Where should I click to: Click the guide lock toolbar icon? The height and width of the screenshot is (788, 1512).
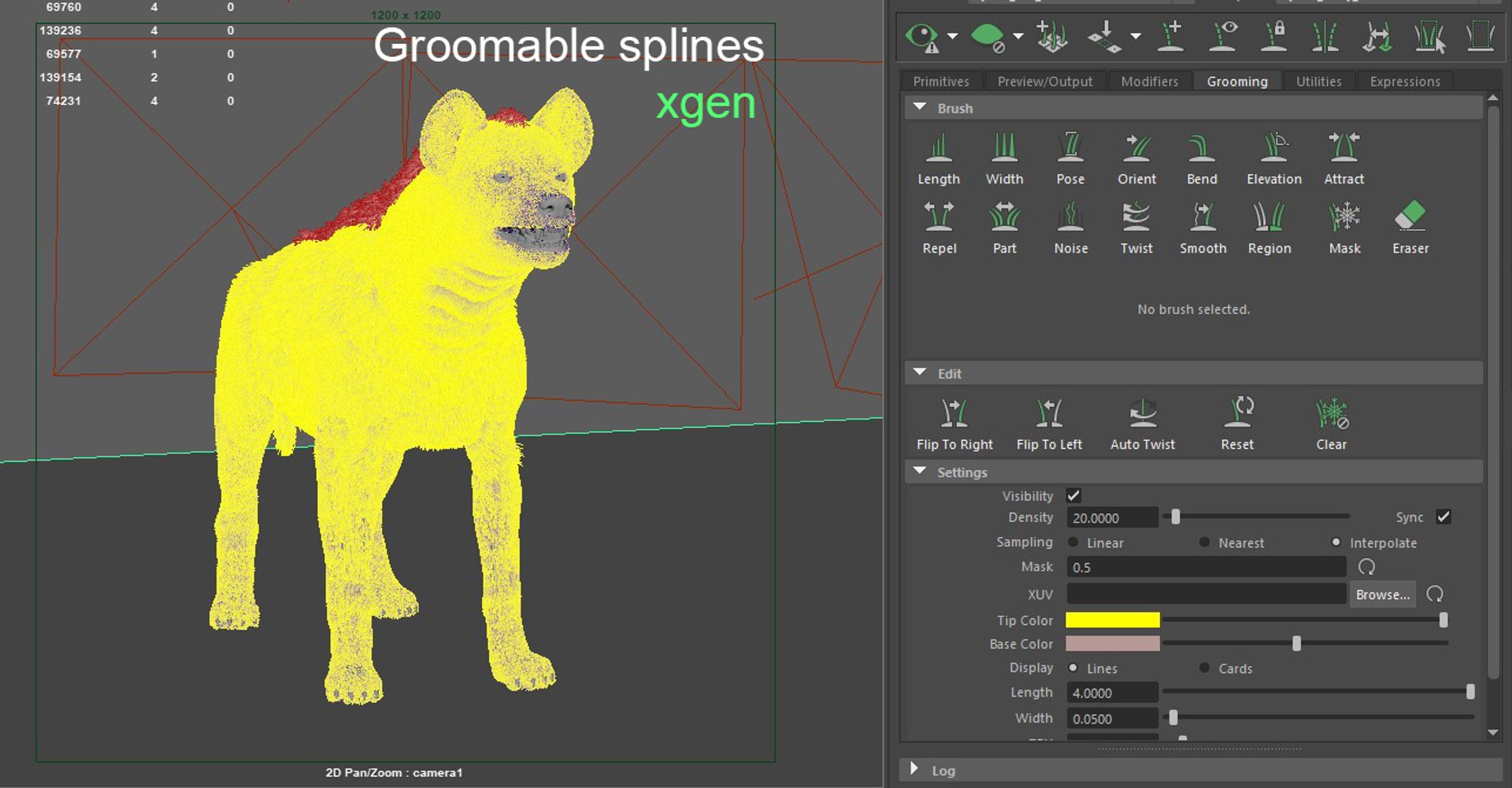point(1273,36)
